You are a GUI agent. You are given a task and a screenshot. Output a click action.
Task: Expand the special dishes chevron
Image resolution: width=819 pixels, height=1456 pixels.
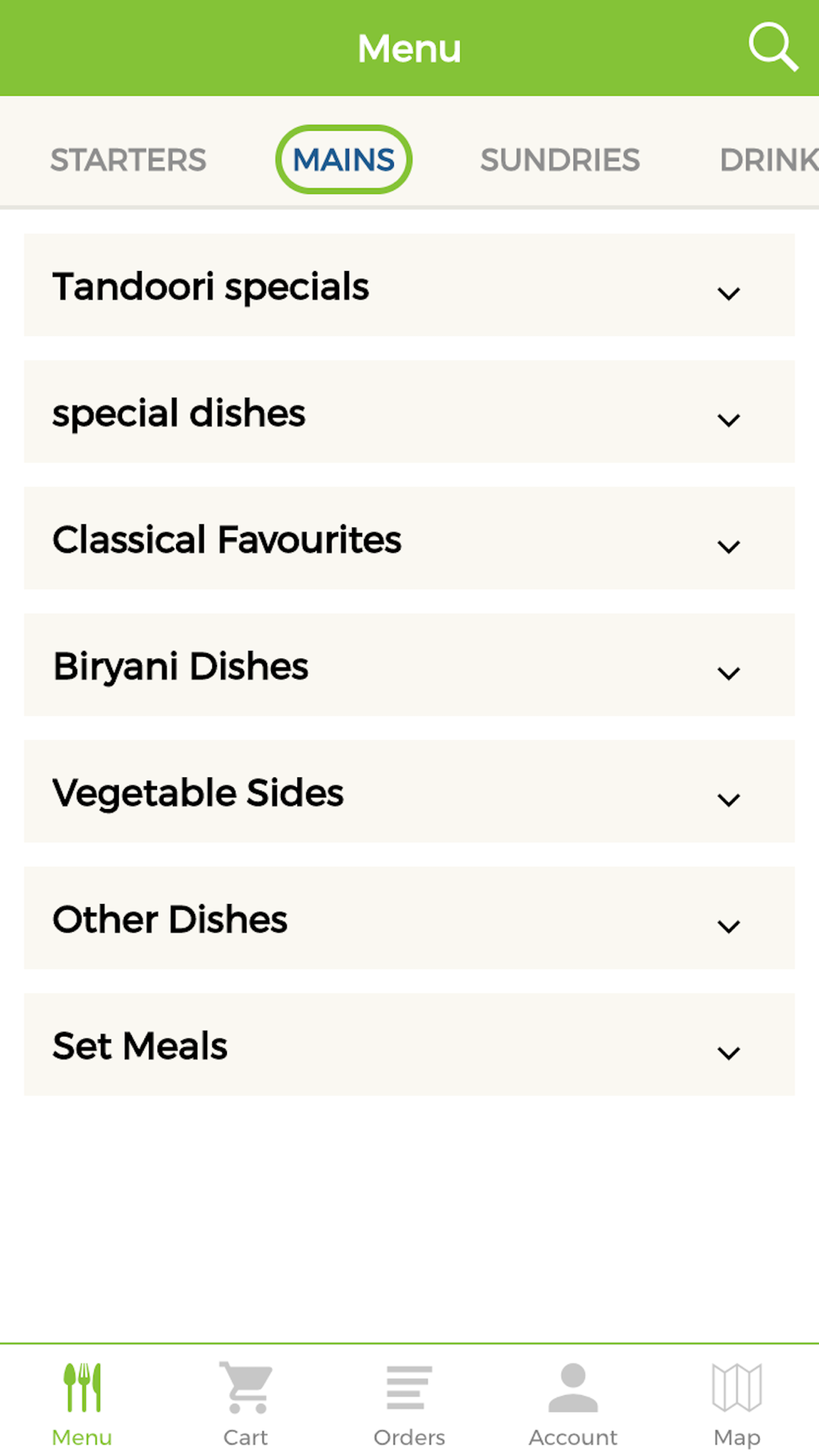coord(728,419)
